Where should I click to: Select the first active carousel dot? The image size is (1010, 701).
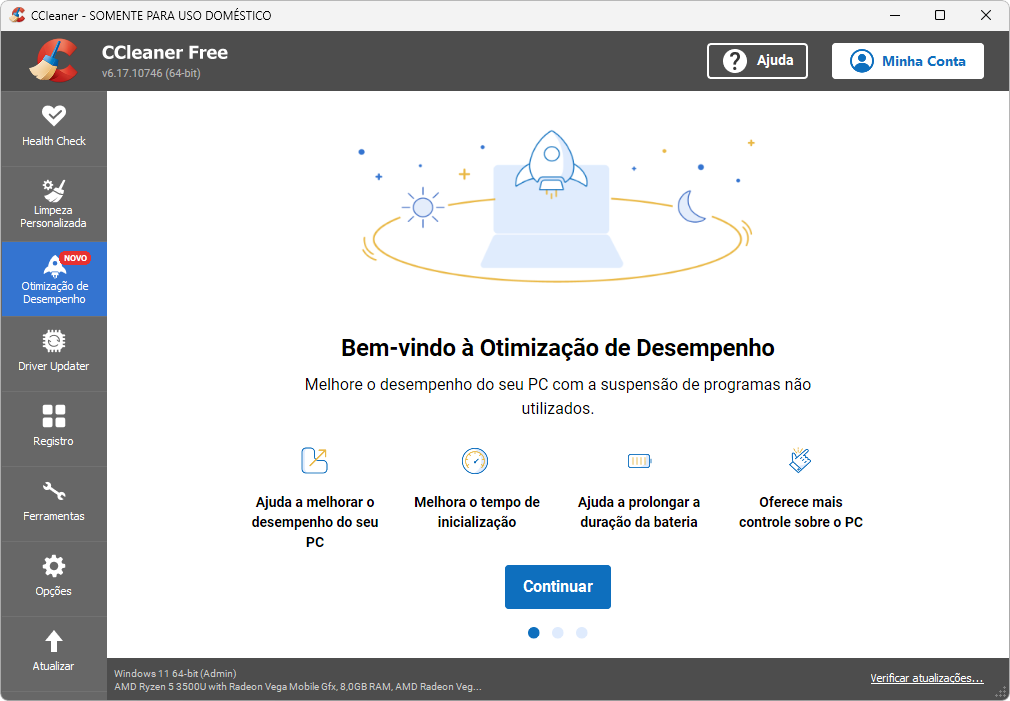[x=533, y=633]
